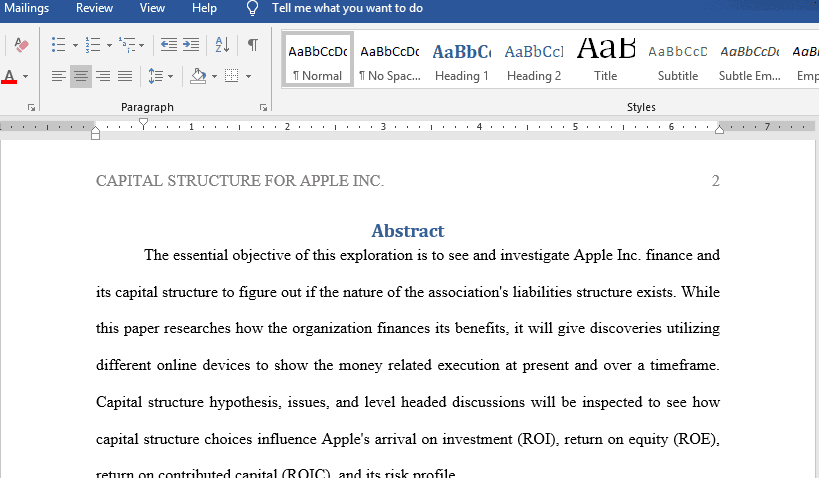
Task: Open line spacing dropdown
Action: [158, 76]
